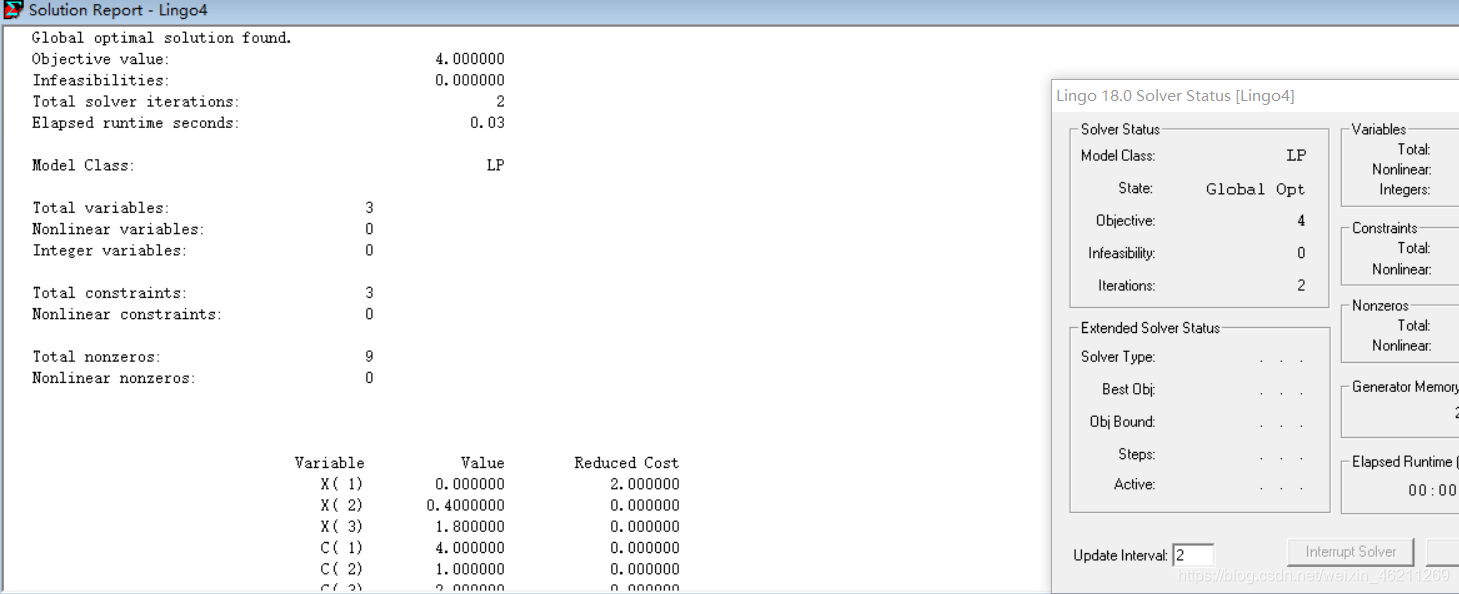1459x594 pixels.
Task: Click the 'Total variables:' label
Action: pos(101,208)
